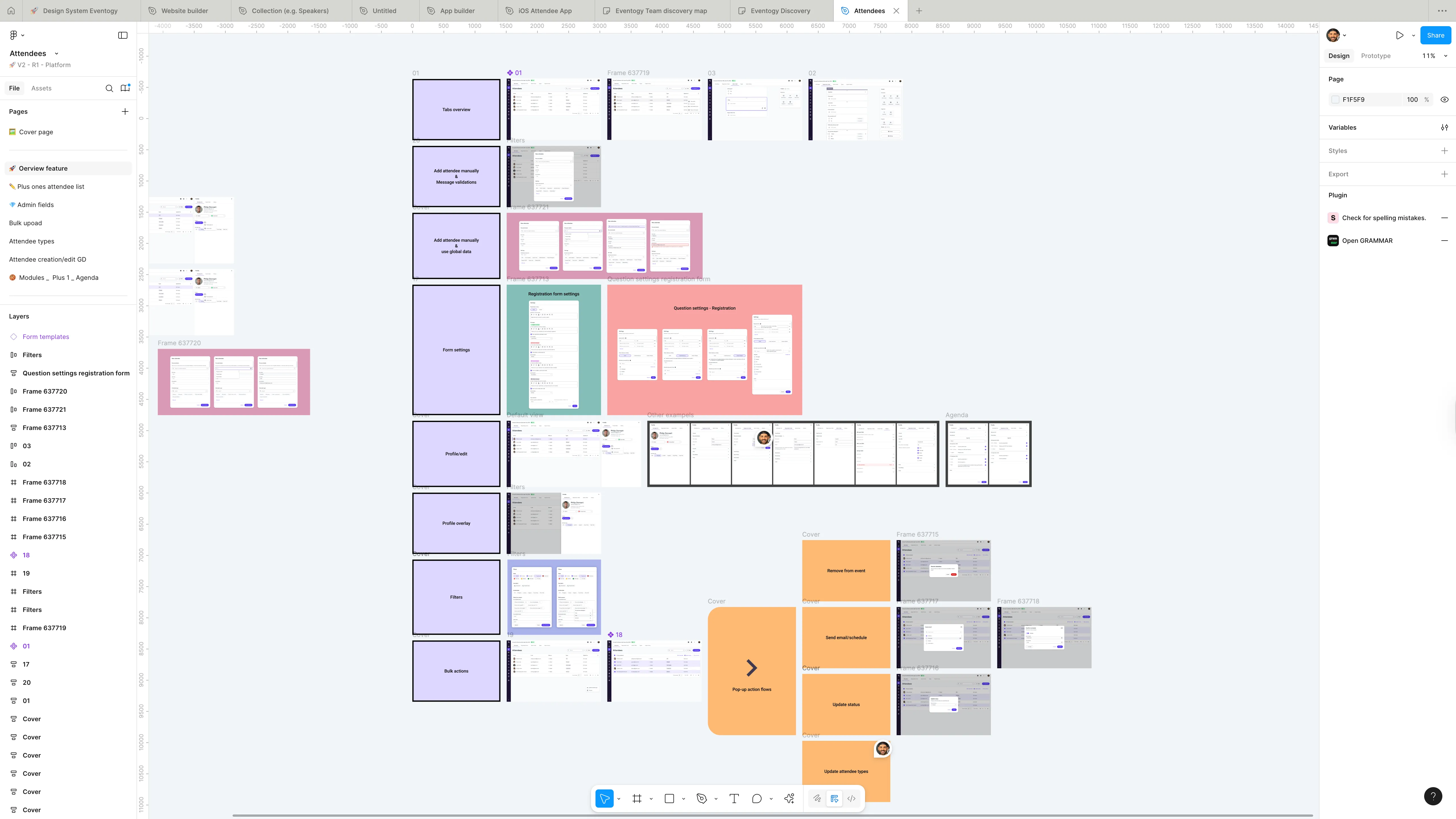Present prototype with play button
This screenshot has width=1456, height=819.
[1399, 35]
